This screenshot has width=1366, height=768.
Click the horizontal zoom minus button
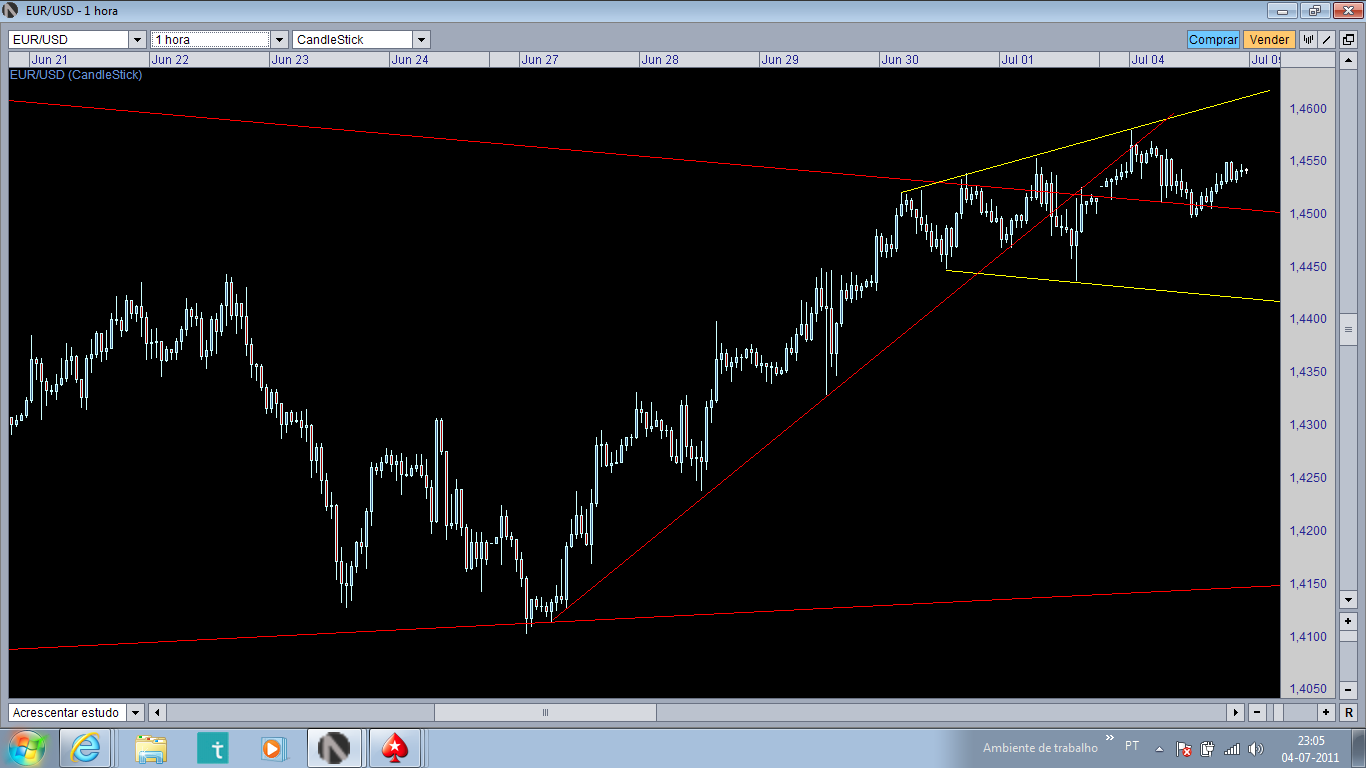1257,712
